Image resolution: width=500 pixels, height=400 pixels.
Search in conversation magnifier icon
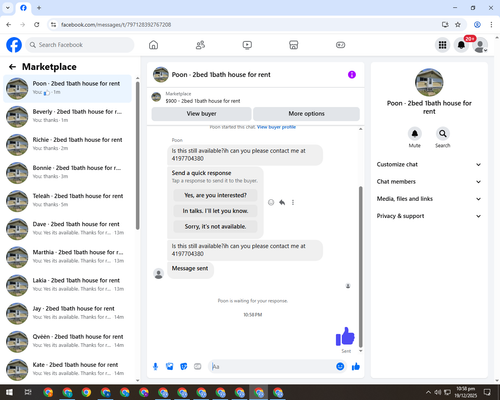[x=443, y=134]
